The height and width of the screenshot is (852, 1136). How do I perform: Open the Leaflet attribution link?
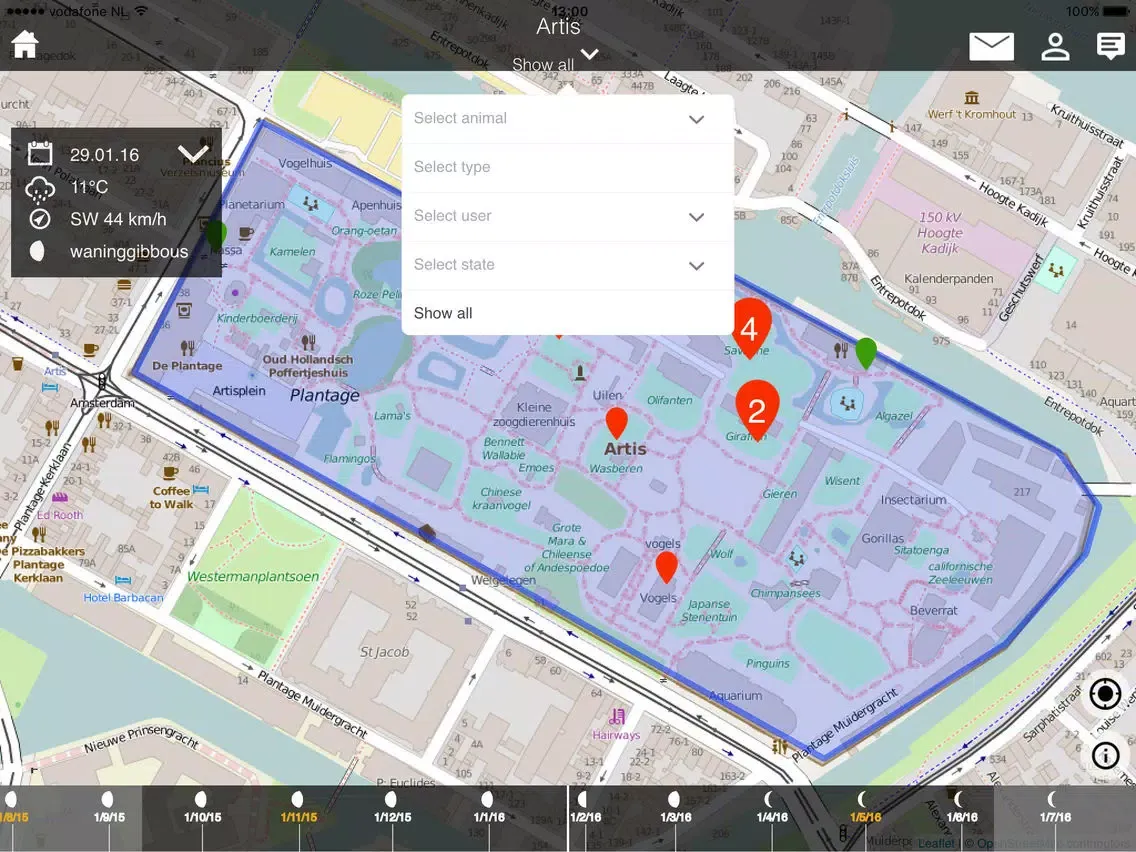936,843
